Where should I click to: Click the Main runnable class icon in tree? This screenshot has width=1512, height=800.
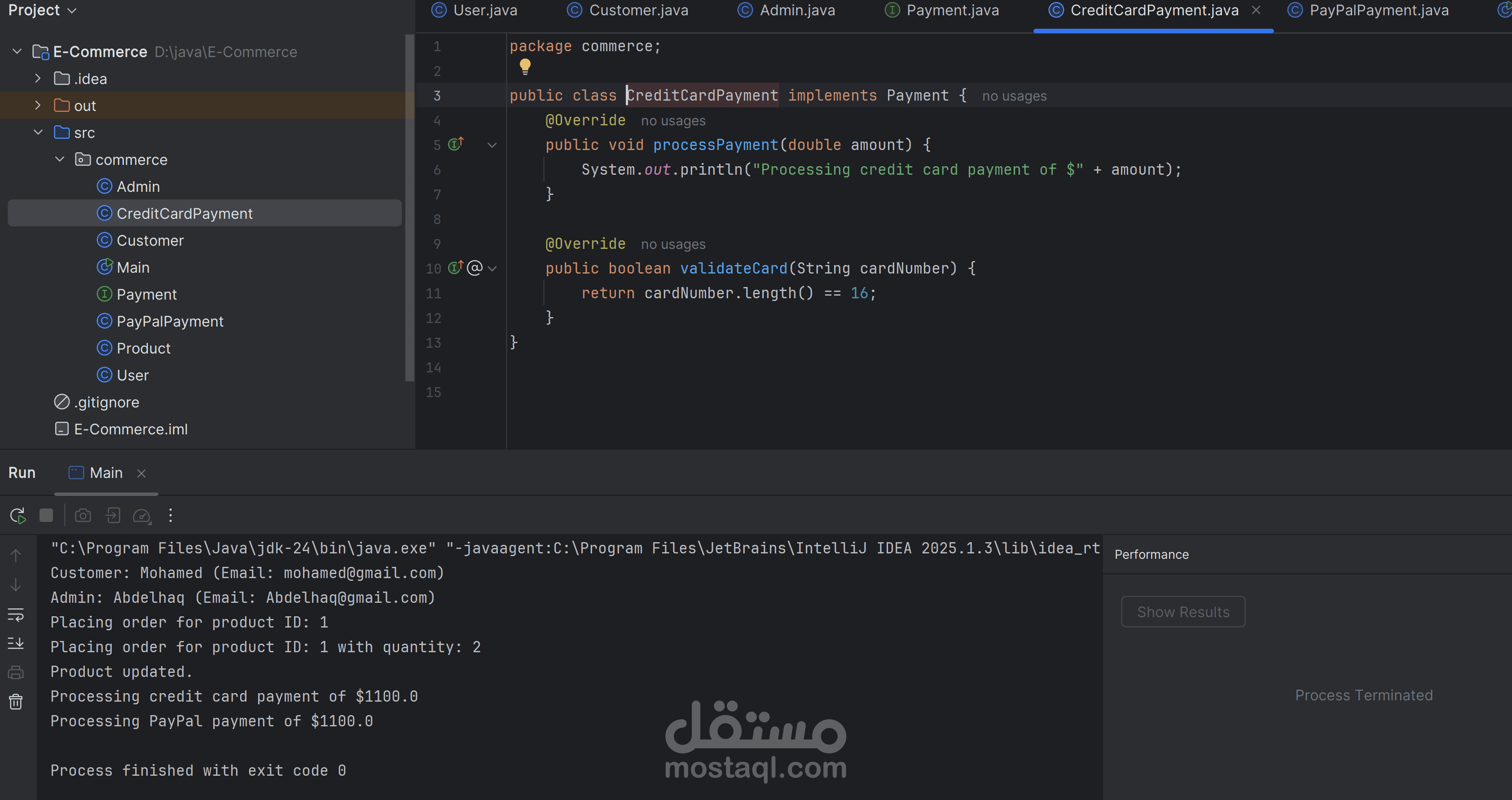click(x=105, y=267)
